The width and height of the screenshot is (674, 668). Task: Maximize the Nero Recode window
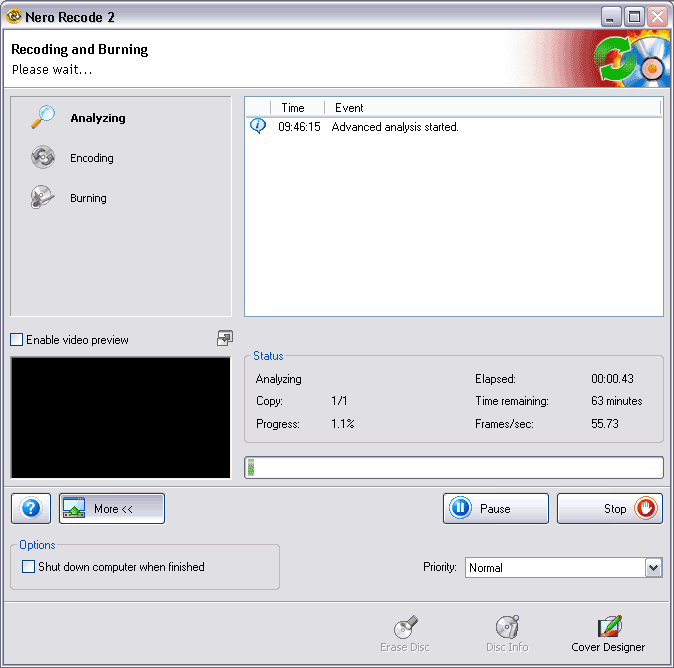[634, 17]
